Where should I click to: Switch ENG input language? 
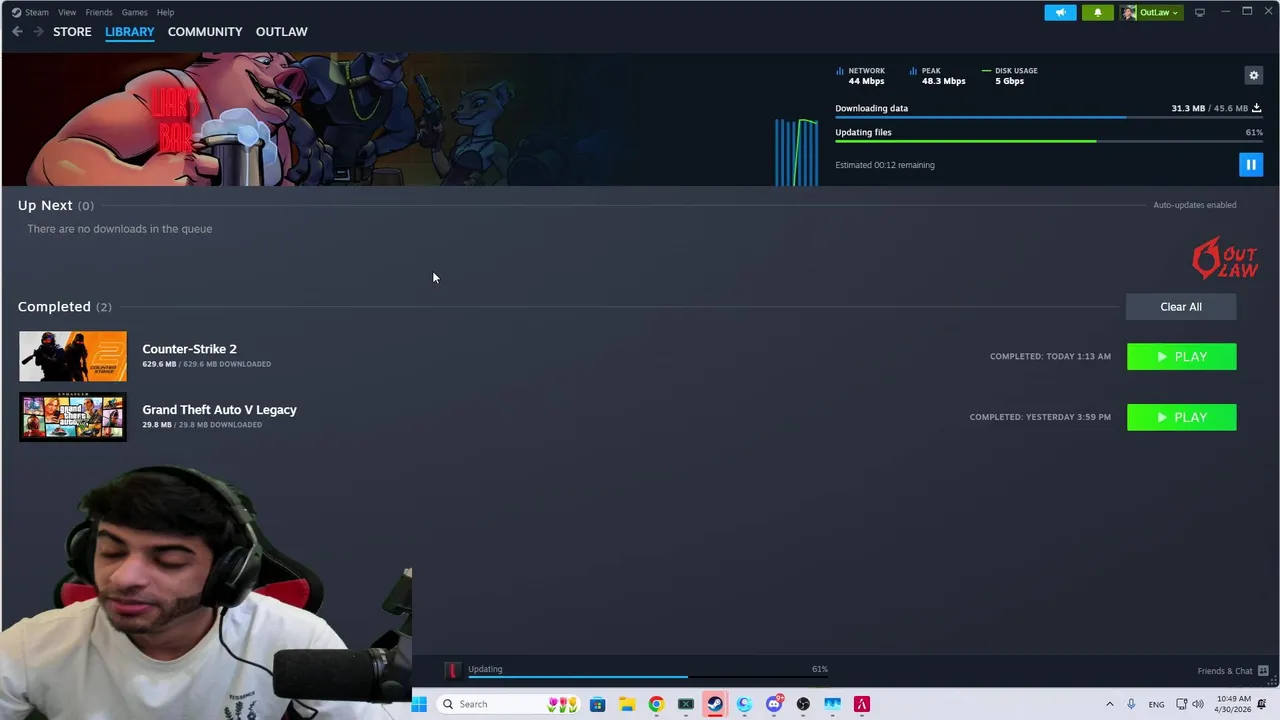pyautogui.click(x=1156, y=705)
